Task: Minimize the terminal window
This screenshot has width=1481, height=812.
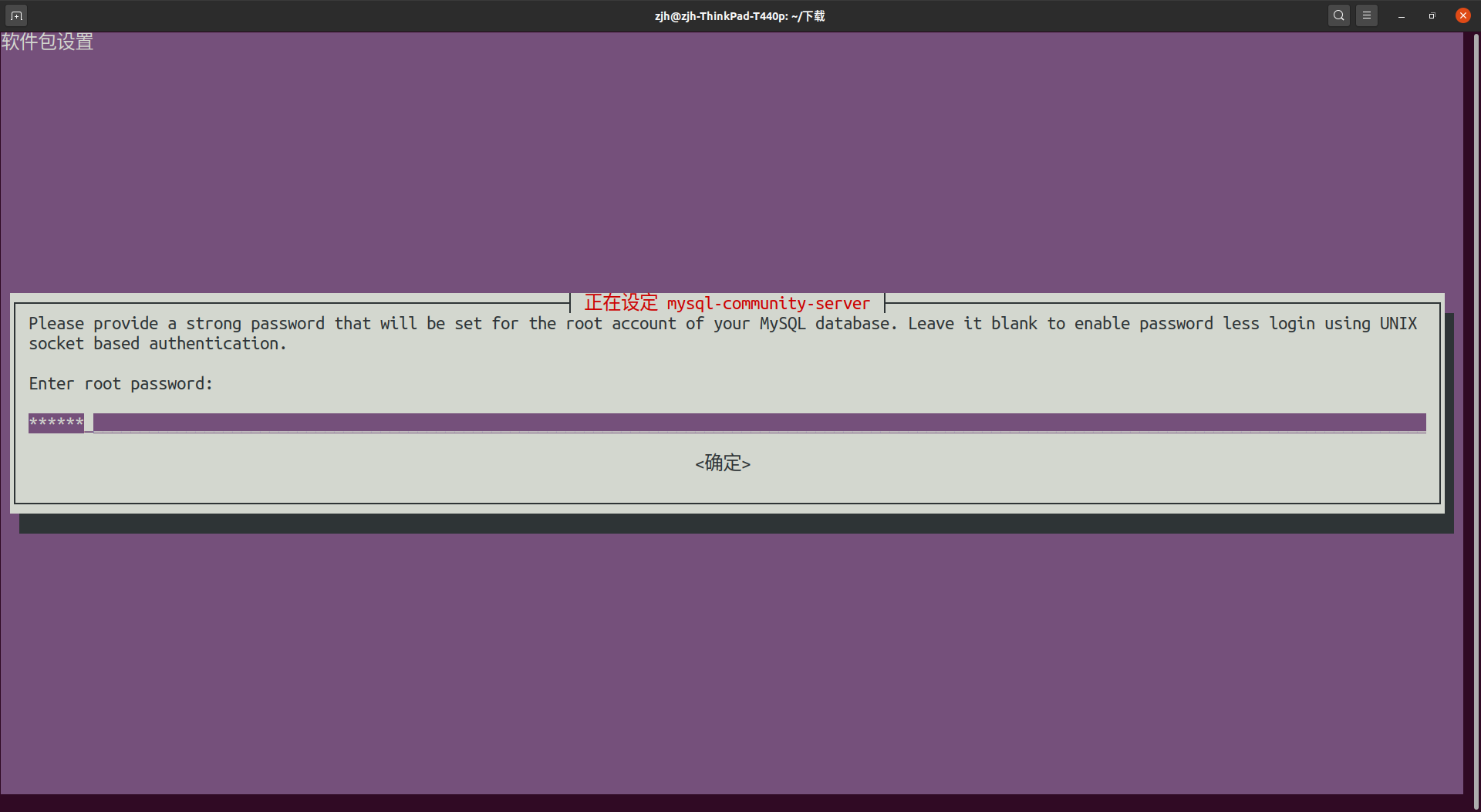Action: (x=1402, y=15)
